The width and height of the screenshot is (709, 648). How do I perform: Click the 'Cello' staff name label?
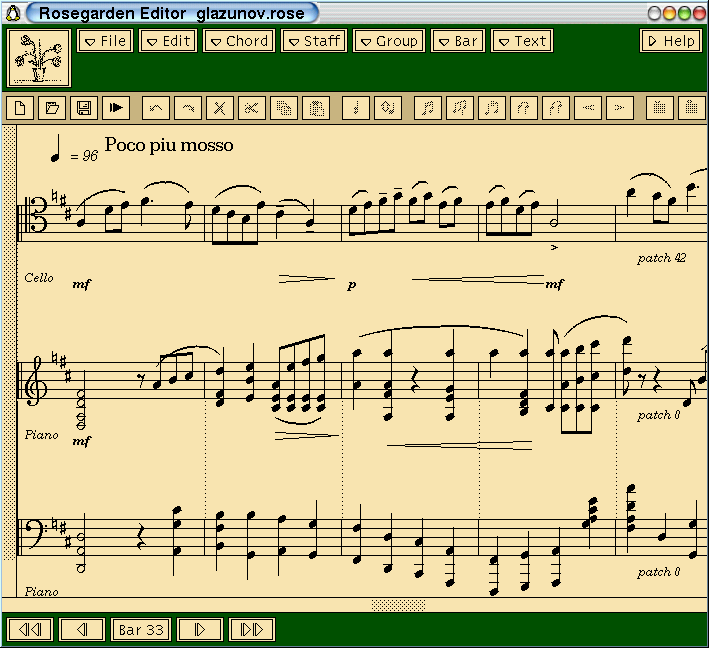pos(39,278)
